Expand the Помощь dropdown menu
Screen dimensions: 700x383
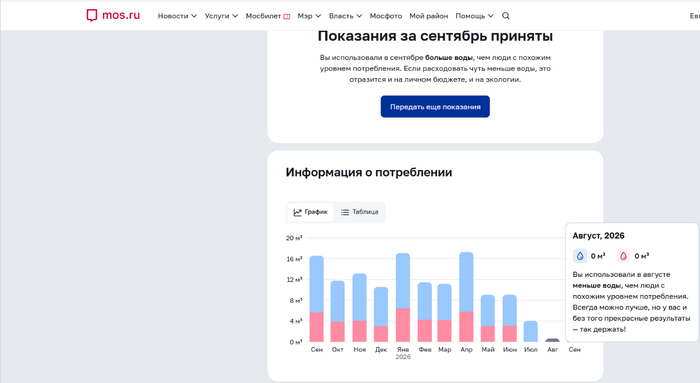[x=475, y=16]
